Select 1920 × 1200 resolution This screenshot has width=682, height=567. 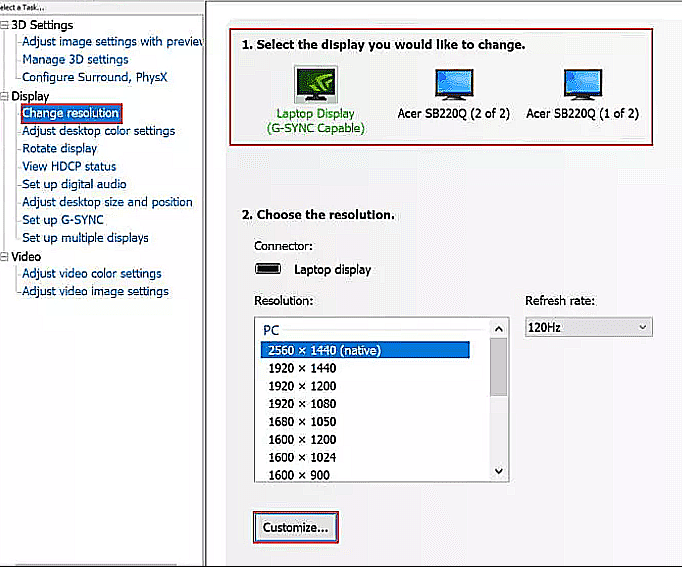pyautogui.click(x=302, y=386)
